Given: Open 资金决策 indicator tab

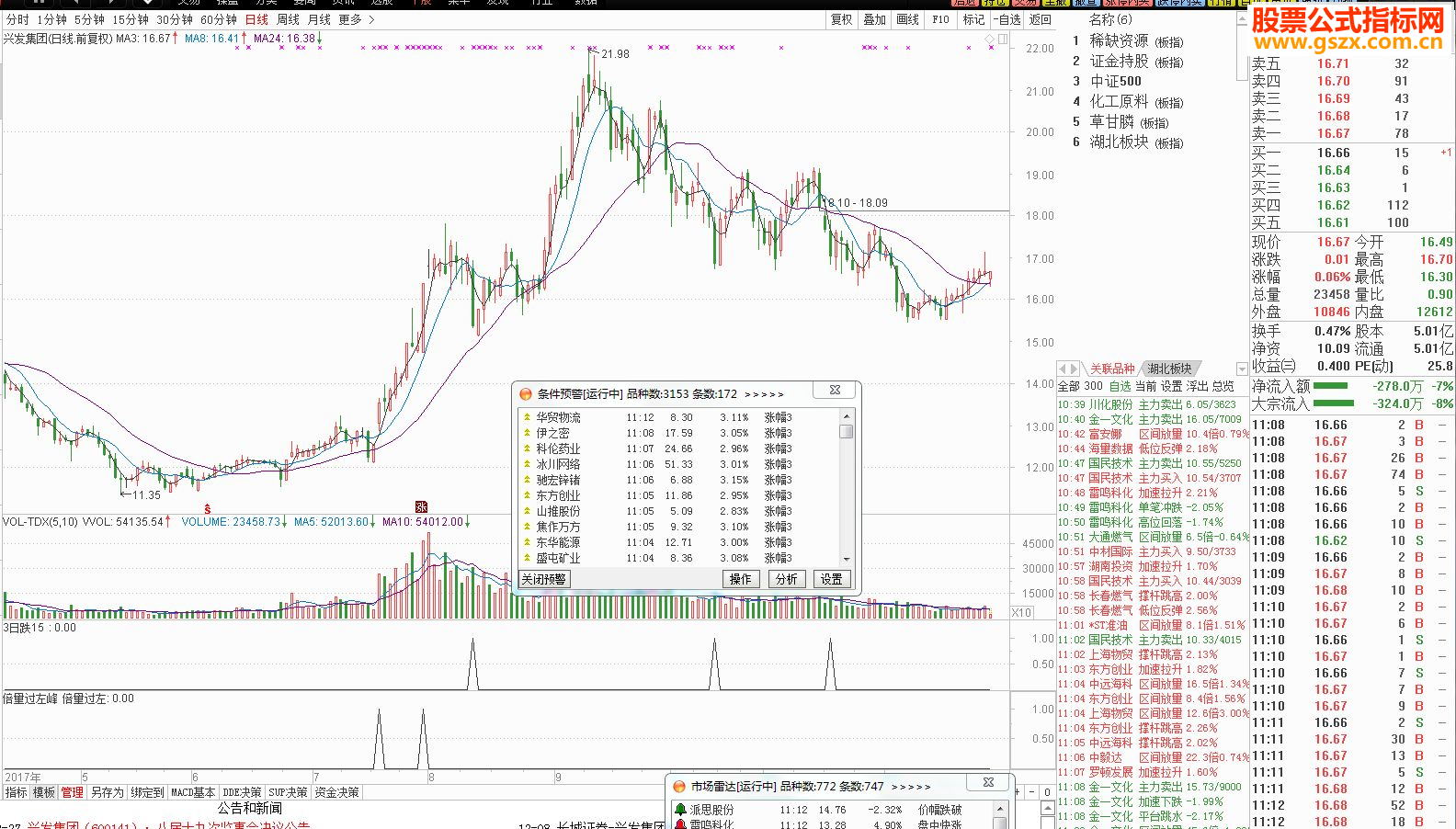Looking at the screenshot, I should pos(337,792).
